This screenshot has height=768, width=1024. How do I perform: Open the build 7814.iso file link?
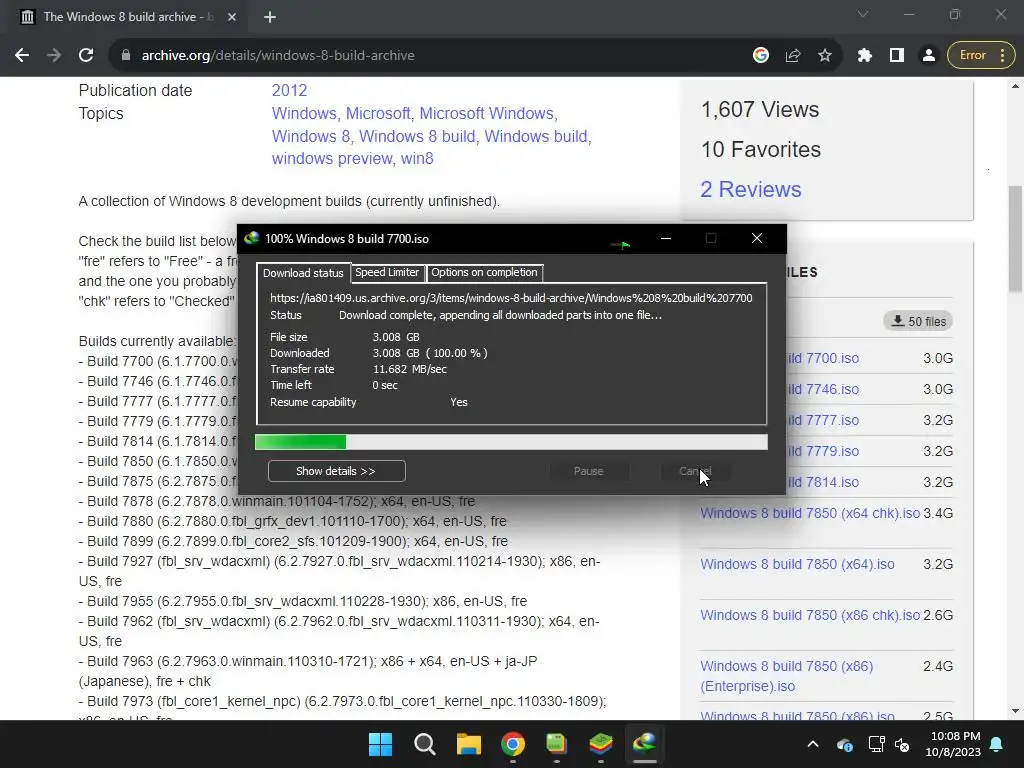point(823,482)
